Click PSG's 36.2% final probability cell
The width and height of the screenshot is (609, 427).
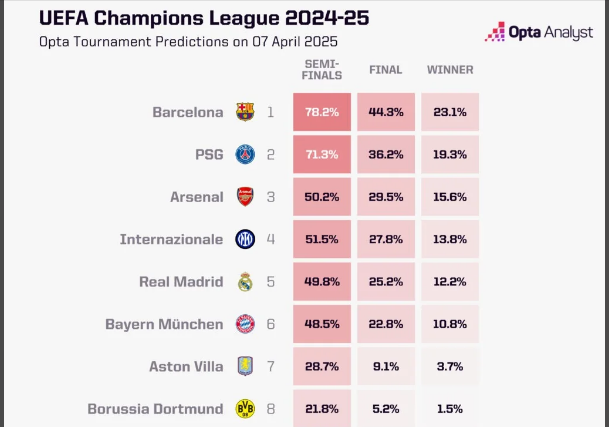(386, 155)
